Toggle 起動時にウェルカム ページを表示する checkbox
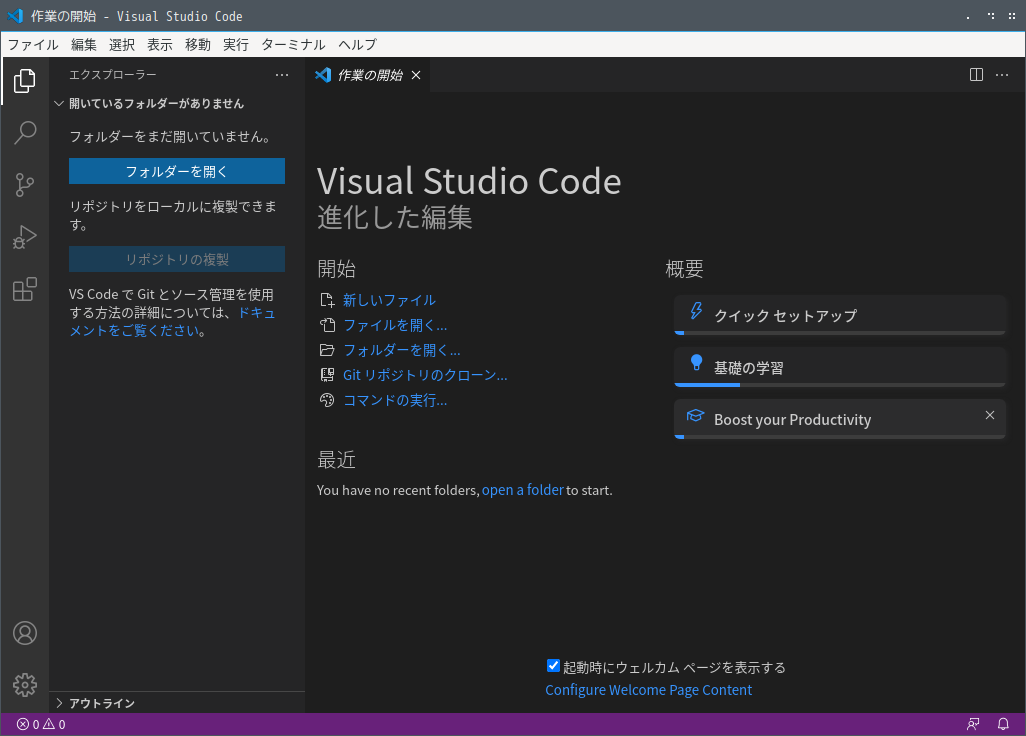The image size is (1026, 736). (553, 666)
